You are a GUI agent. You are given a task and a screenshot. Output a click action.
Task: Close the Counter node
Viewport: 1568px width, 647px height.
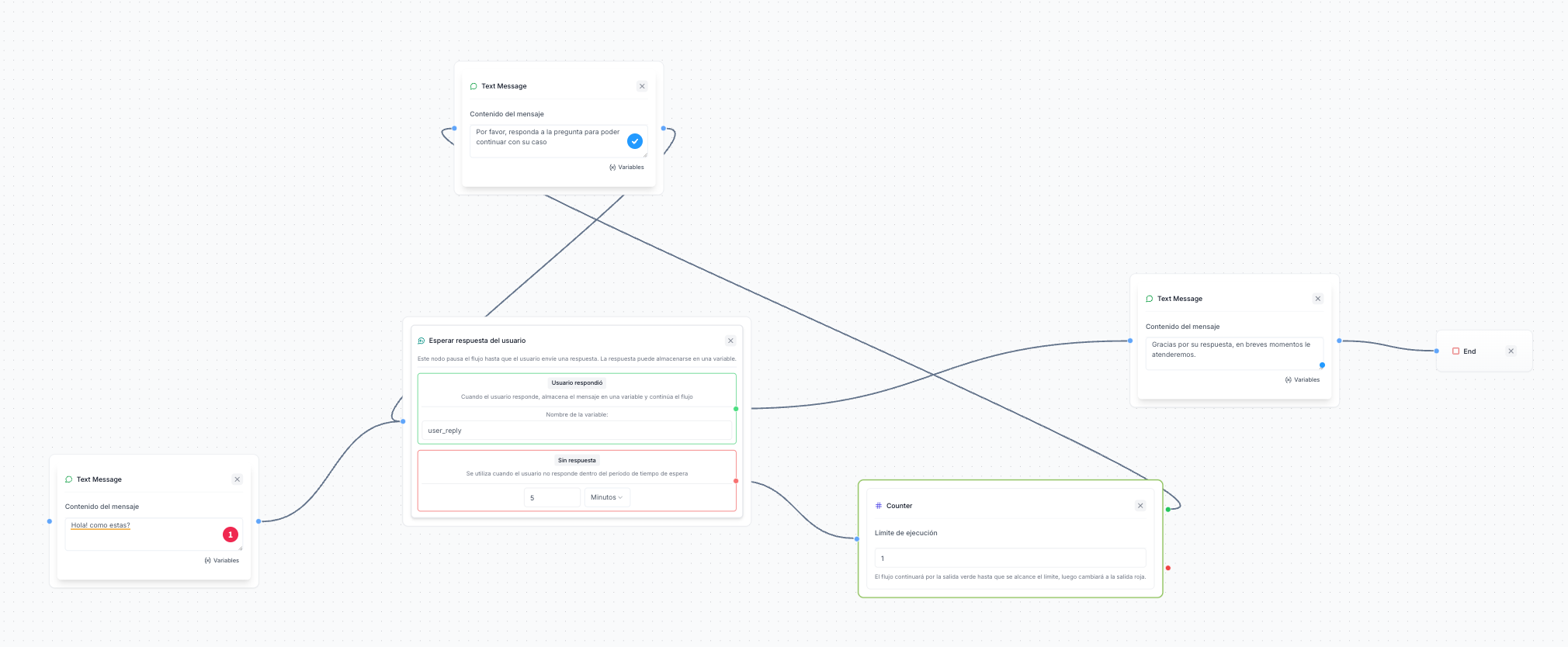(x=1140, y=506)
